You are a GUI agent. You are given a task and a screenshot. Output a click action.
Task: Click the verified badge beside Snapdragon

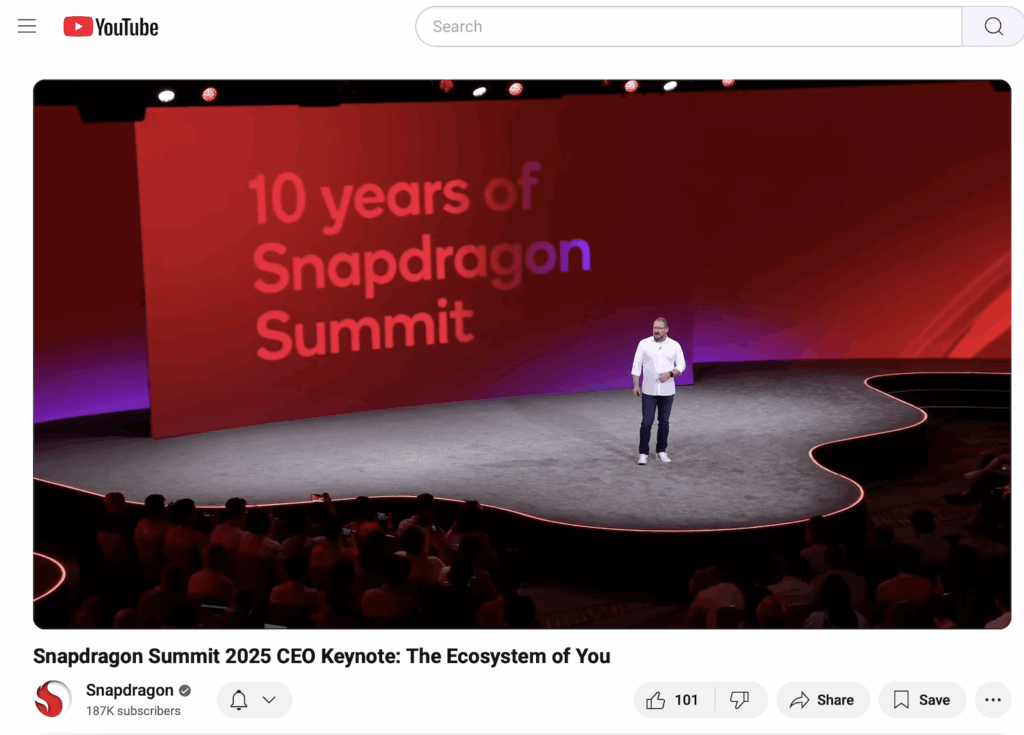(185, 691)
